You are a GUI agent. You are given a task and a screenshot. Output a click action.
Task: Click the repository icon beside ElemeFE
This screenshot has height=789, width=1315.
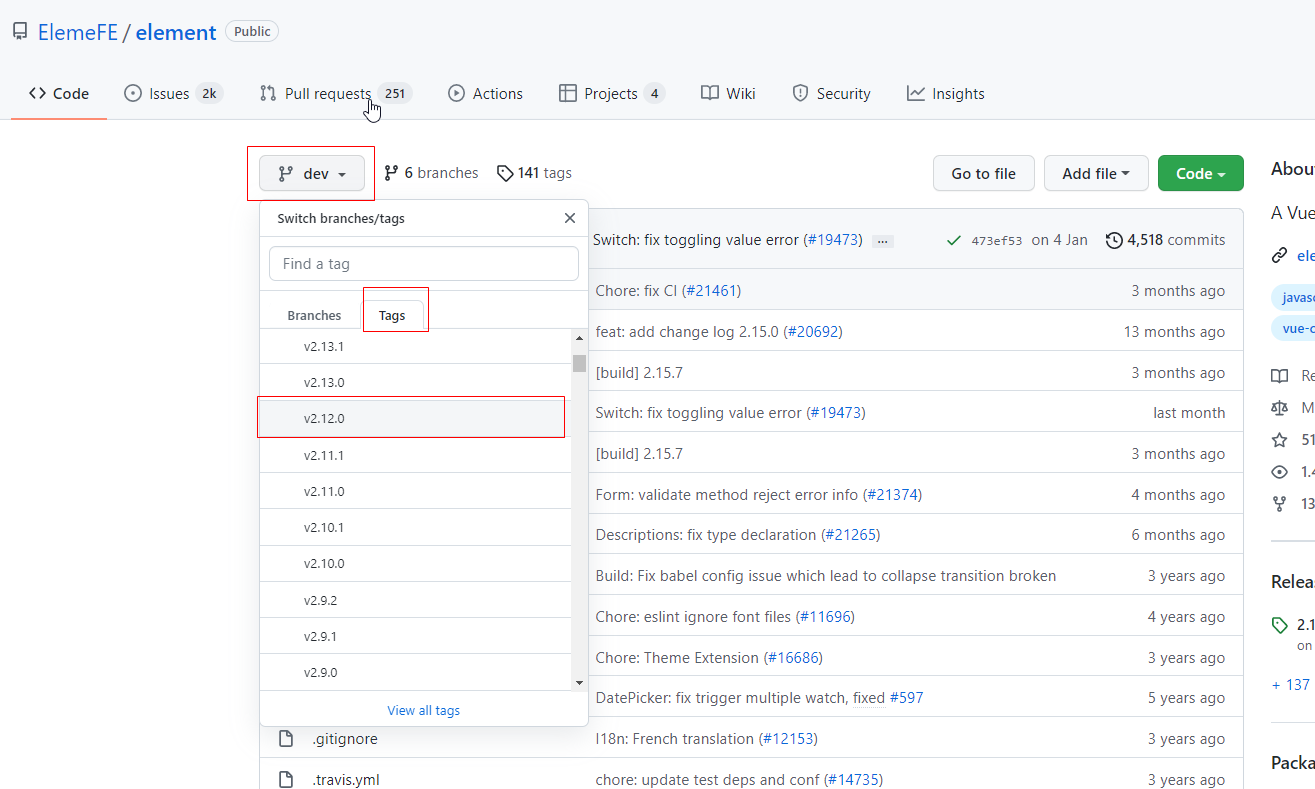(x=20, y=32)
